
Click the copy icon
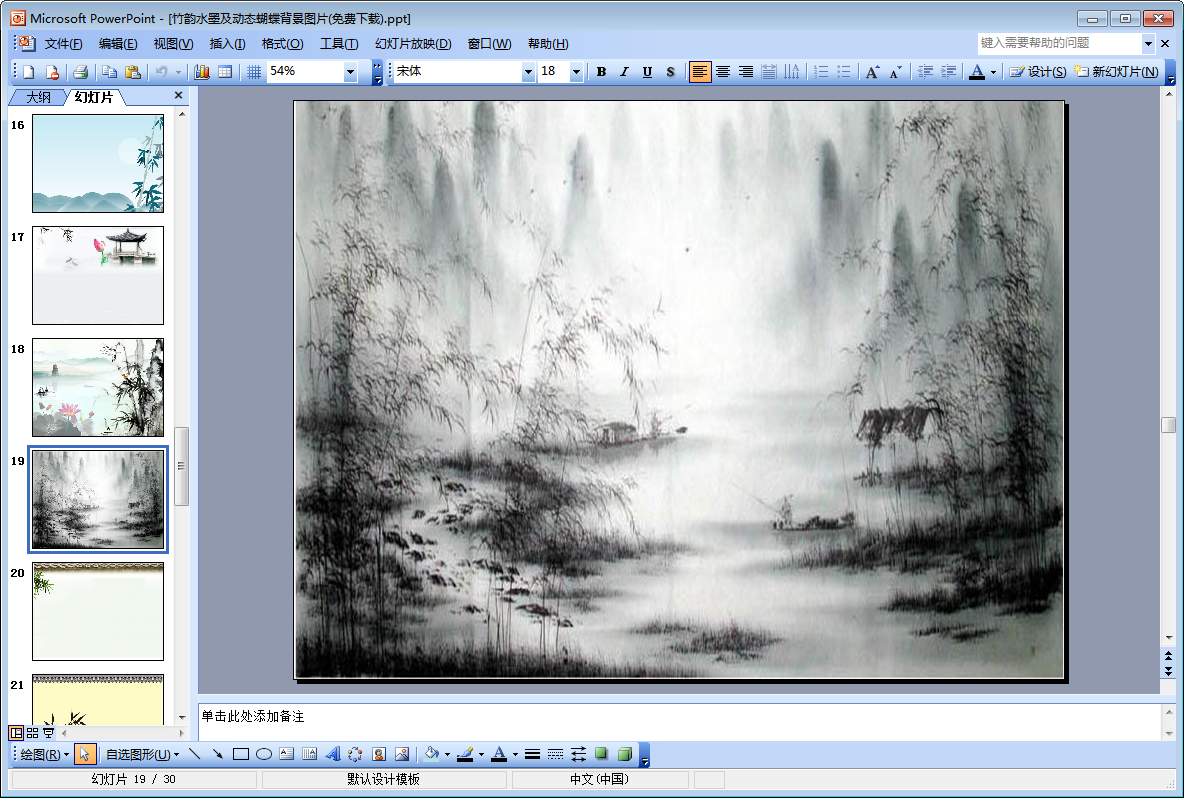tap(109, 72)
